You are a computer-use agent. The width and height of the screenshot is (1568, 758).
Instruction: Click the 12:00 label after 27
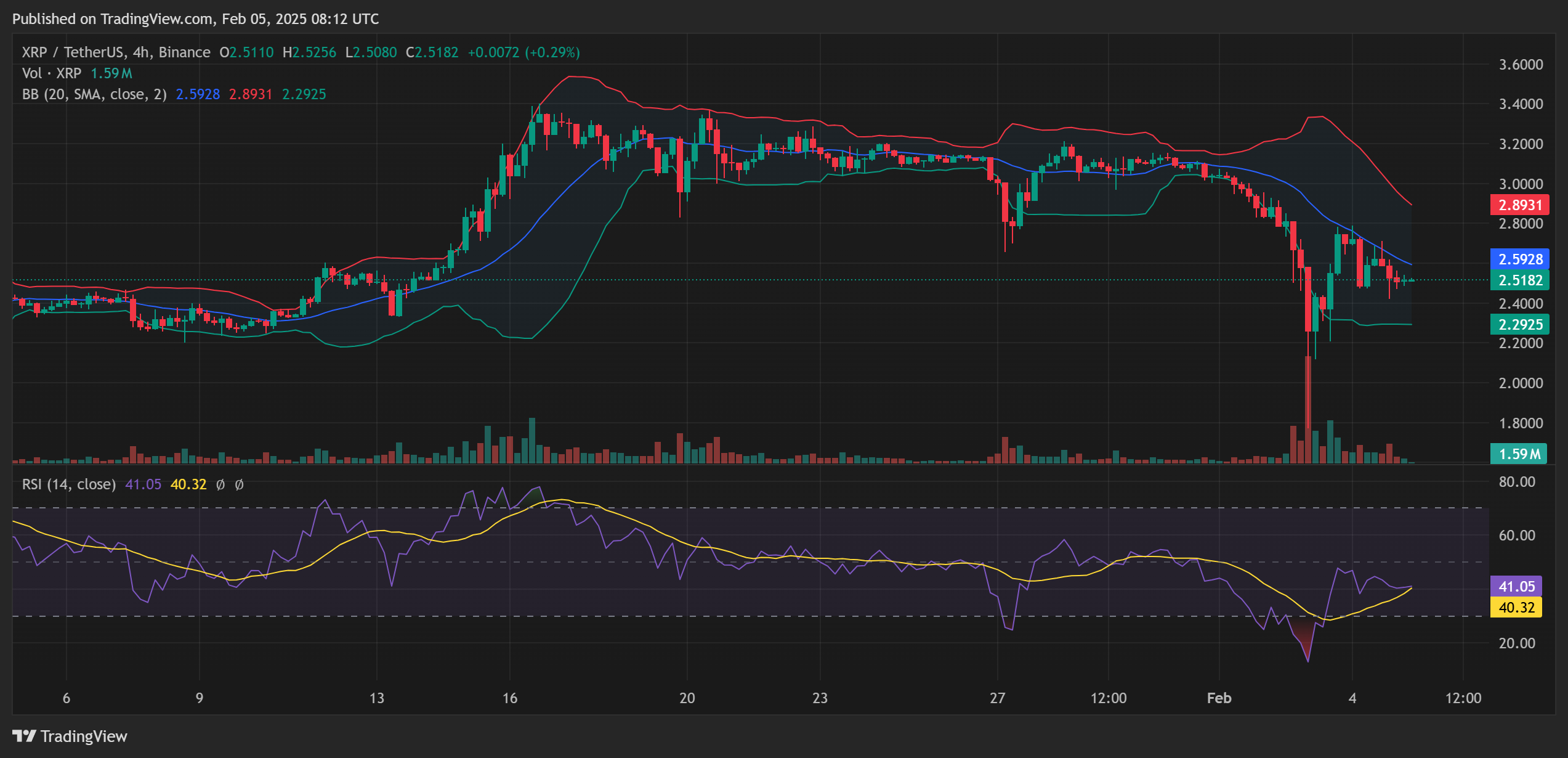pos(1109,698)
